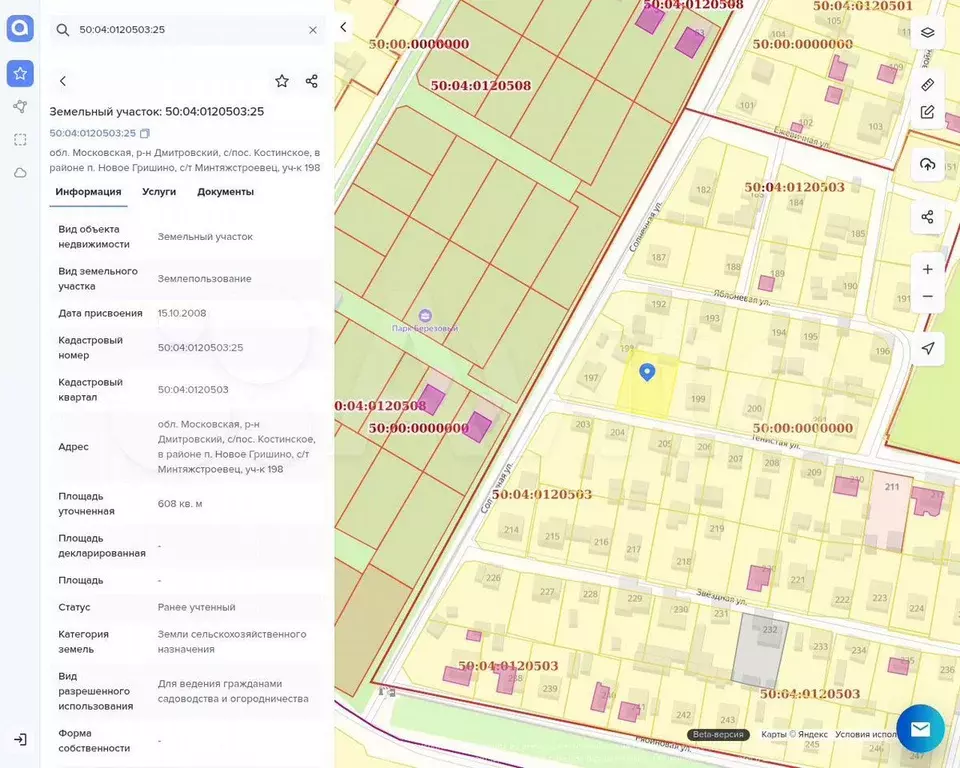Zoom in on the map
Screen dimensions: 960x768
click(x=927, y=269)
